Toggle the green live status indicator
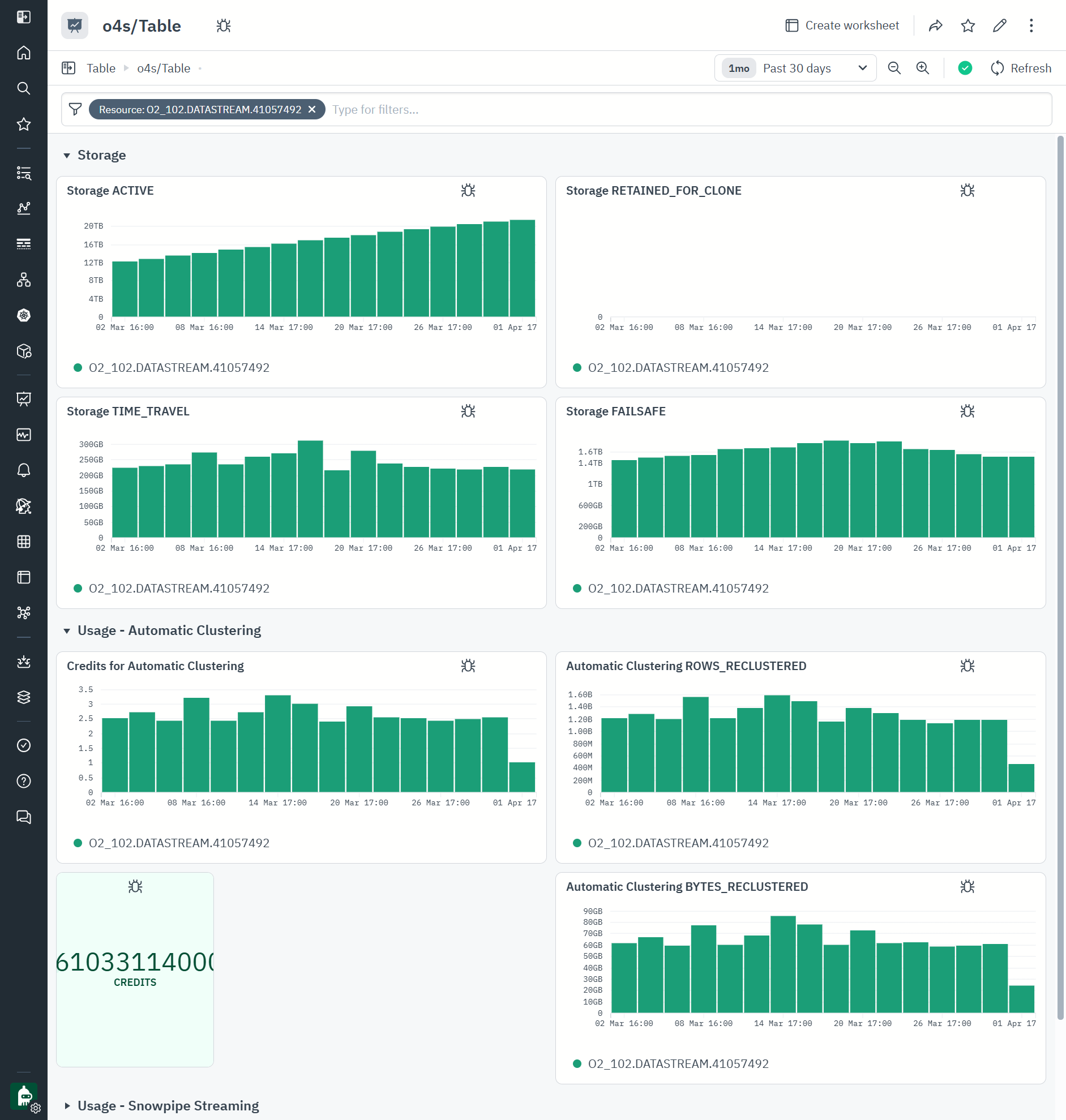 pyautogui.click(x=964, y=68)
